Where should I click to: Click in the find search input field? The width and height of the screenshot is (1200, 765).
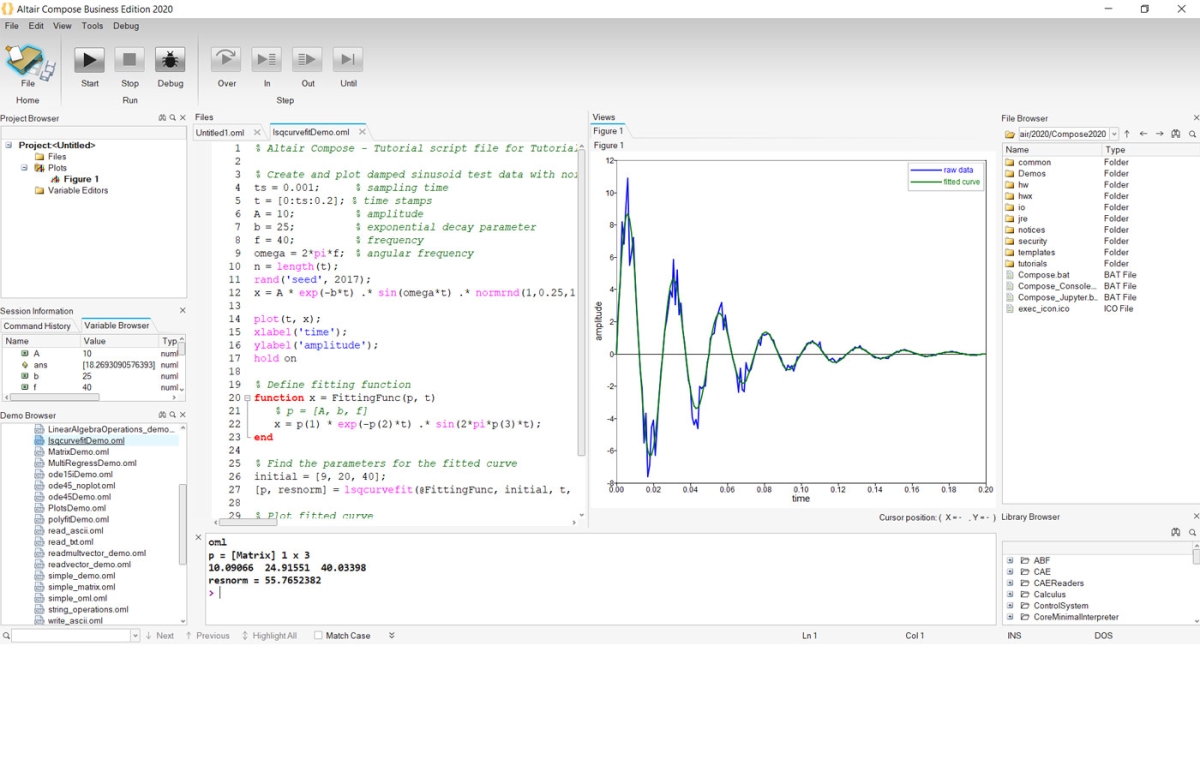pos(70,636)
